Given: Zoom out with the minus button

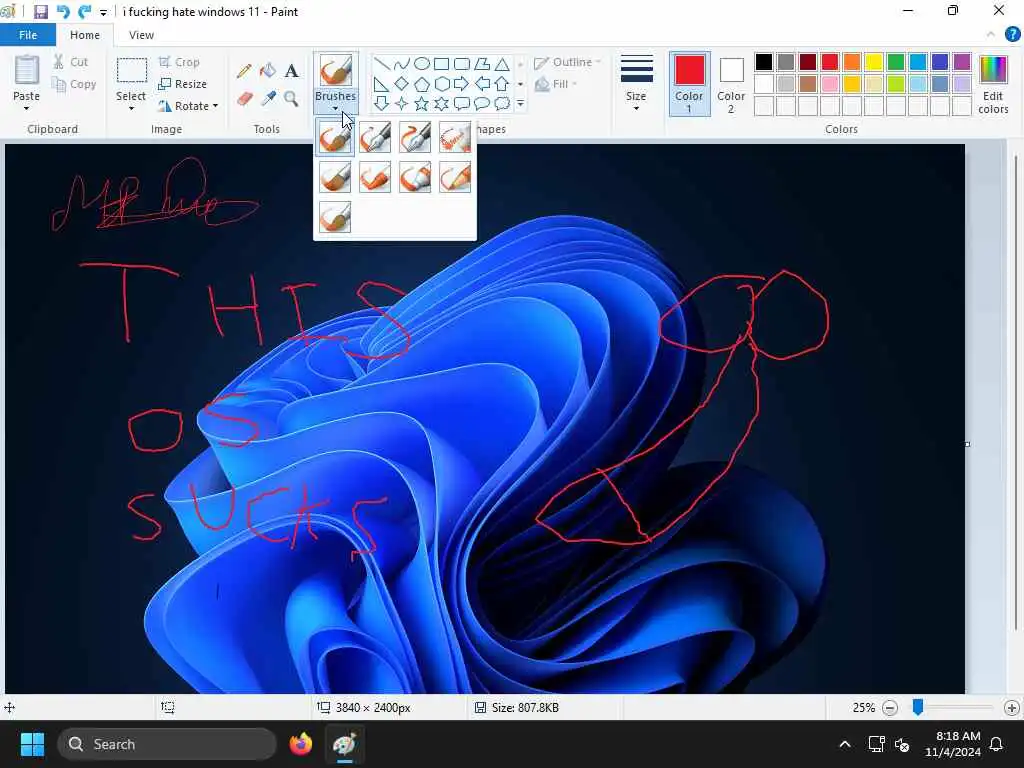Looking at the screenshot, I should pos(889,708).
